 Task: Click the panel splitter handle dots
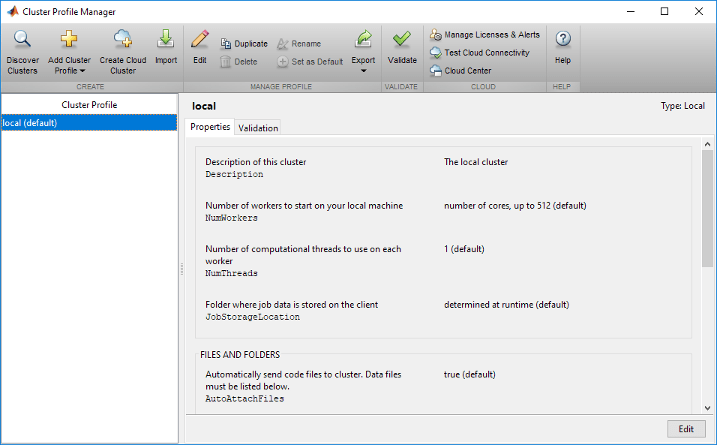[182, 269]
